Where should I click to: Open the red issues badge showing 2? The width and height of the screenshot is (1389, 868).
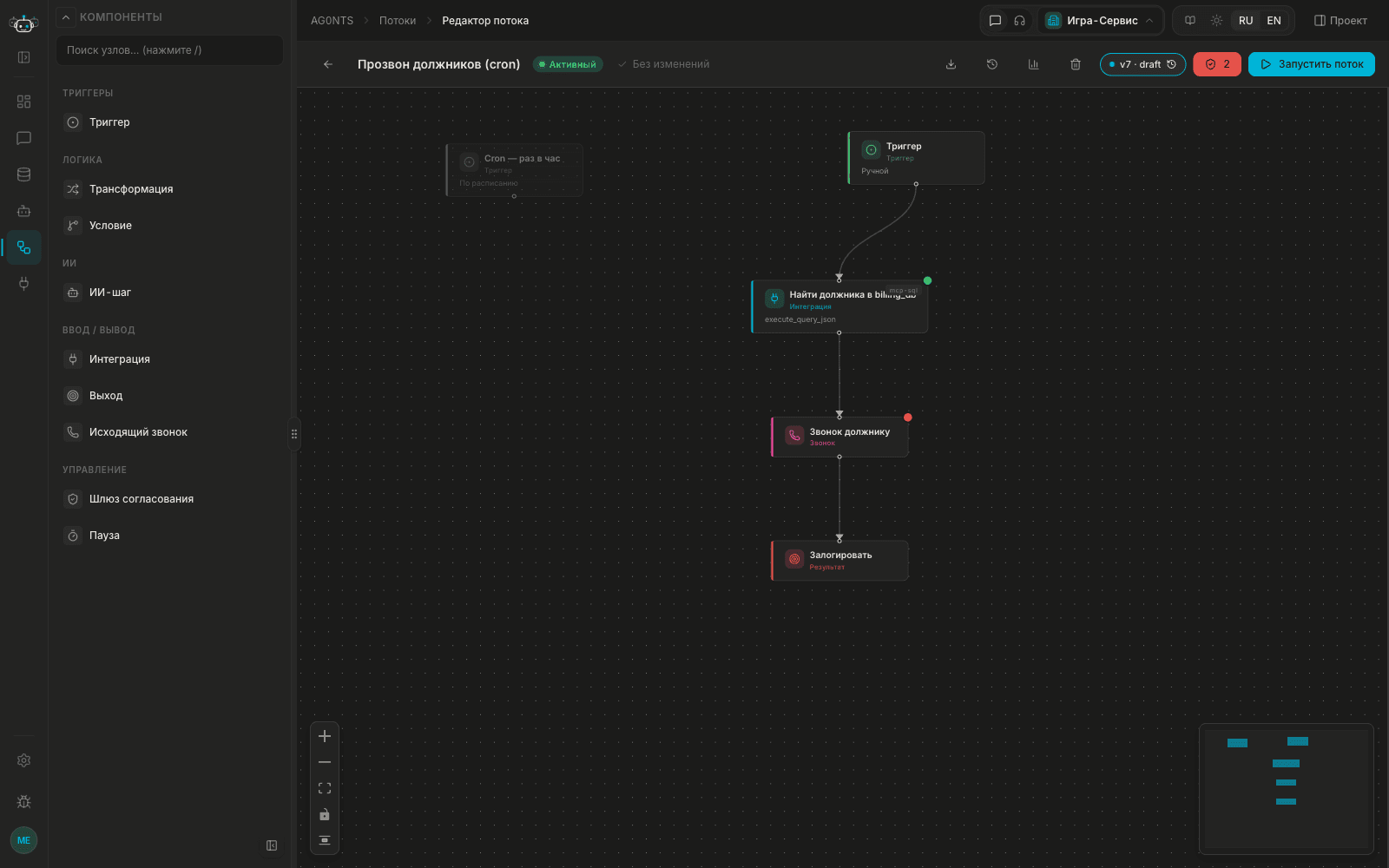1217,64
